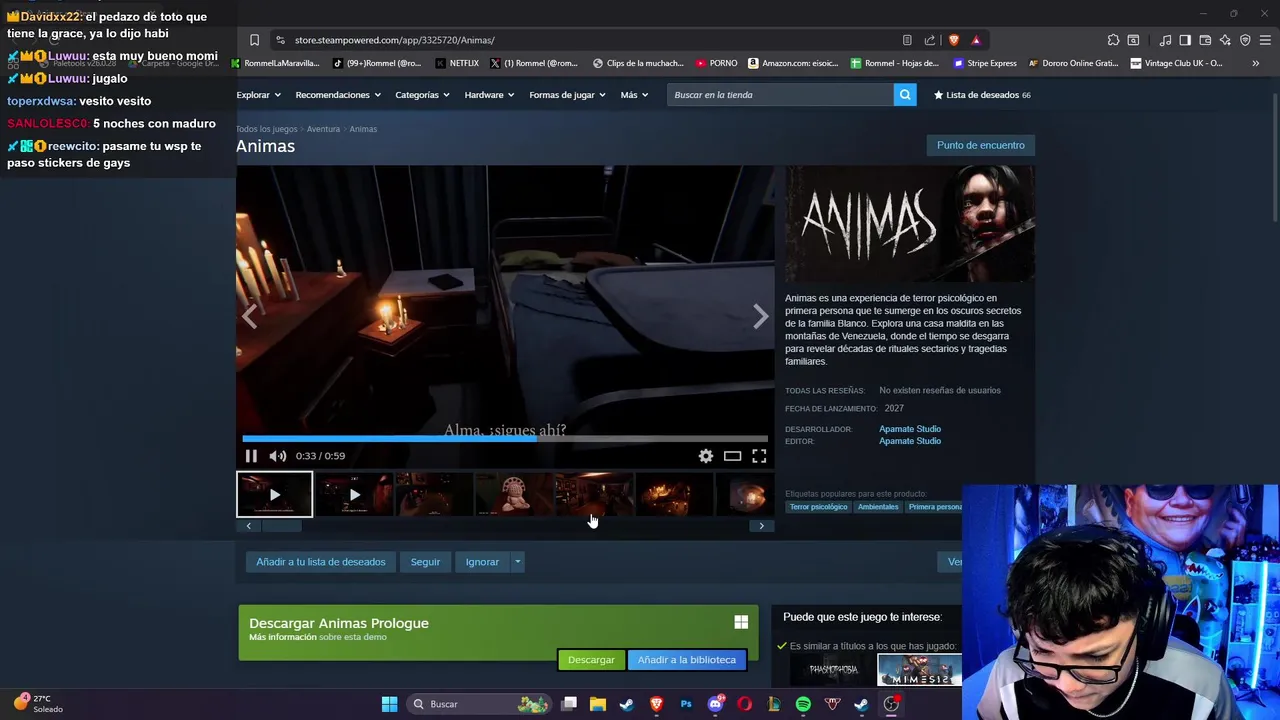The height and width of the screenshot is (720, 1280).
Task: Select the second trailer thumbnail
Action: (x=354, y=495)
